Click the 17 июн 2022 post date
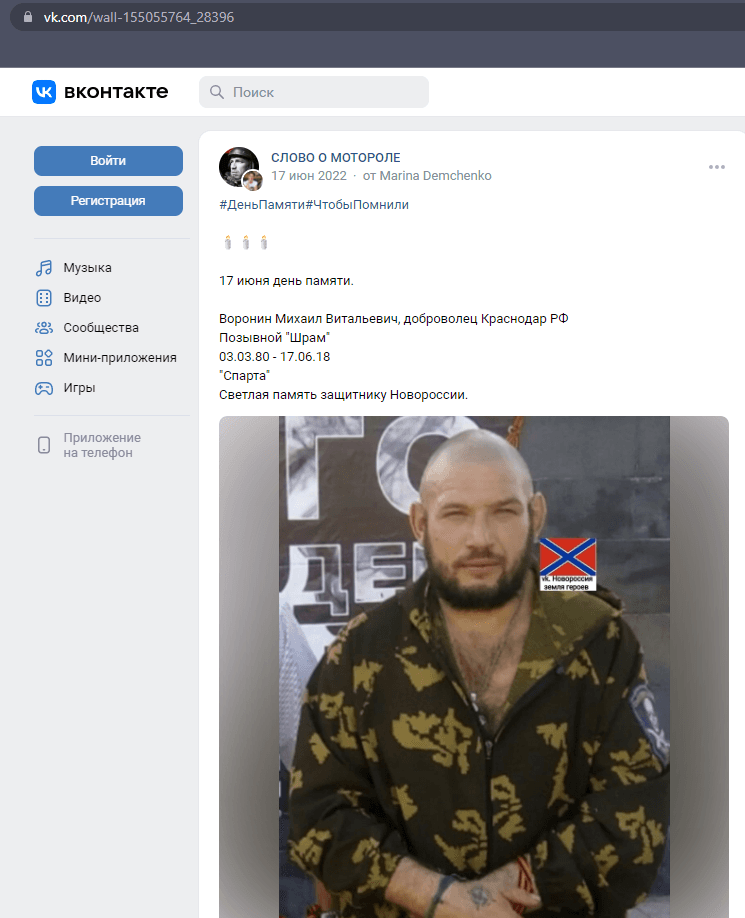 coord(308,176)
